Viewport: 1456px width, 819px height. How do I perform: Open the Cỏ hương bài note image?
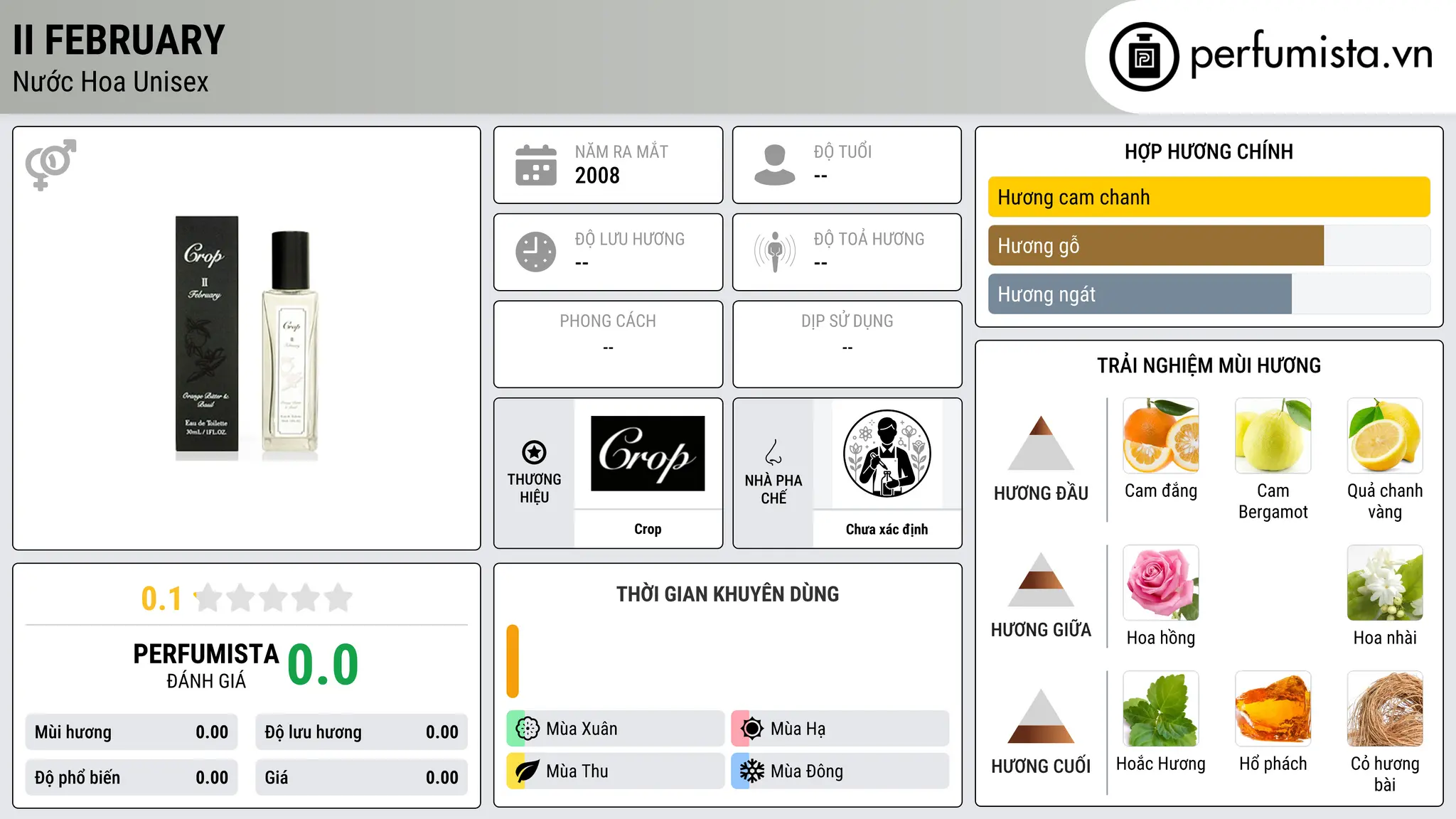coord(1385,709)
